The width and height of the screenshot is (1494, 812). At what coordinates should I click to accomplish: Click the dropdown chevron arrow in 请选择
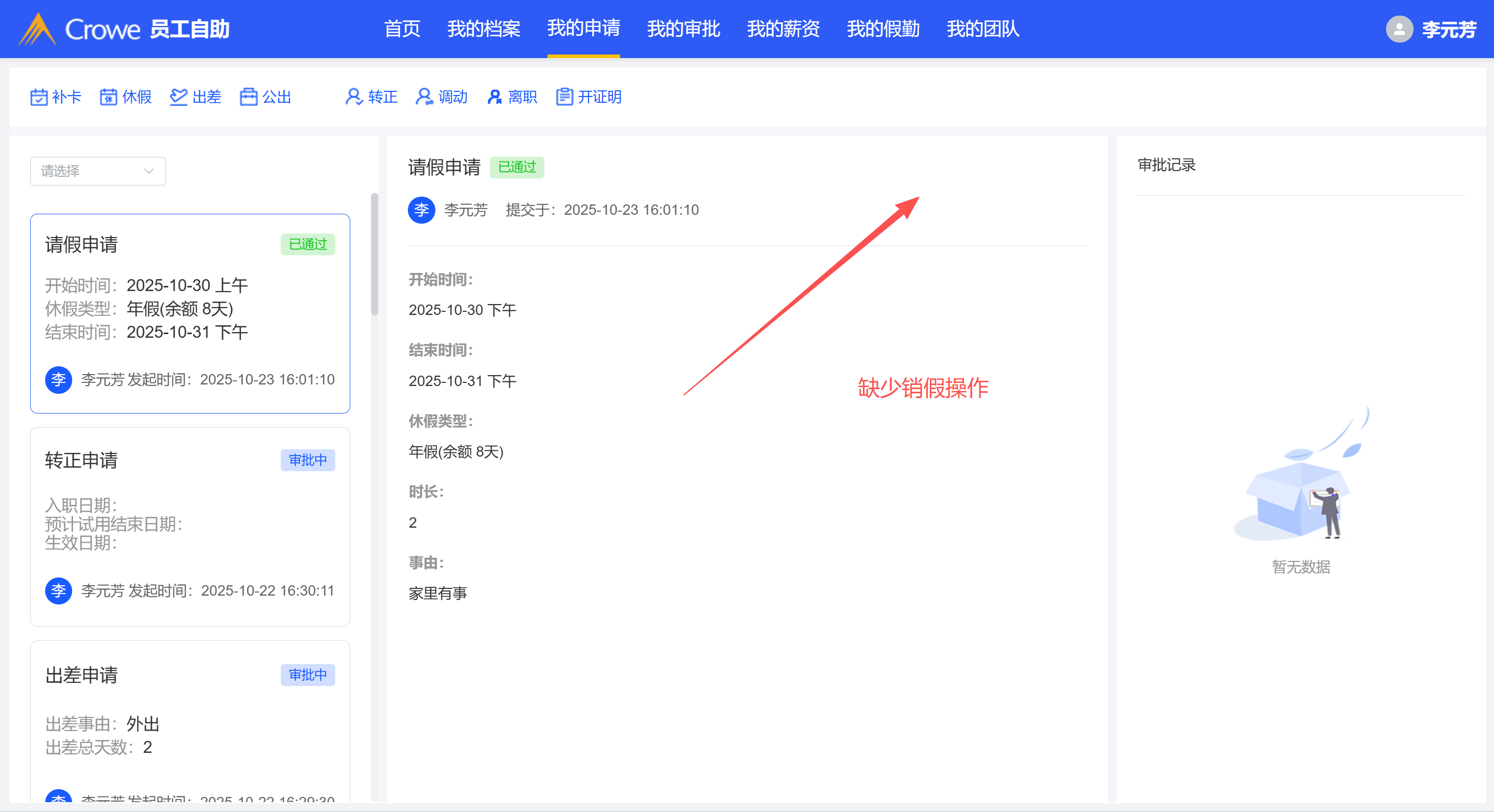coord(149,171)
